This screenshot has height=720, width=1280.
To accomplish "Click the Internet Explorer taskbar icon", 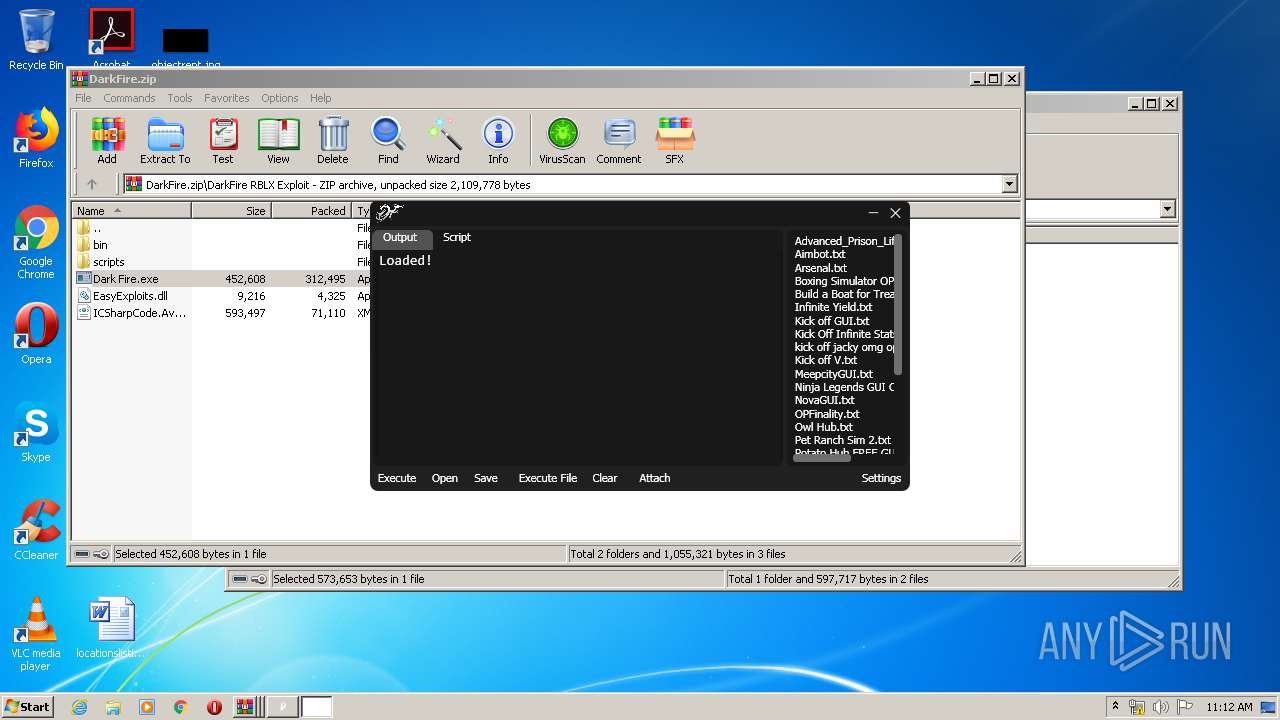I will pyautogui.click(x=79, y=707).
